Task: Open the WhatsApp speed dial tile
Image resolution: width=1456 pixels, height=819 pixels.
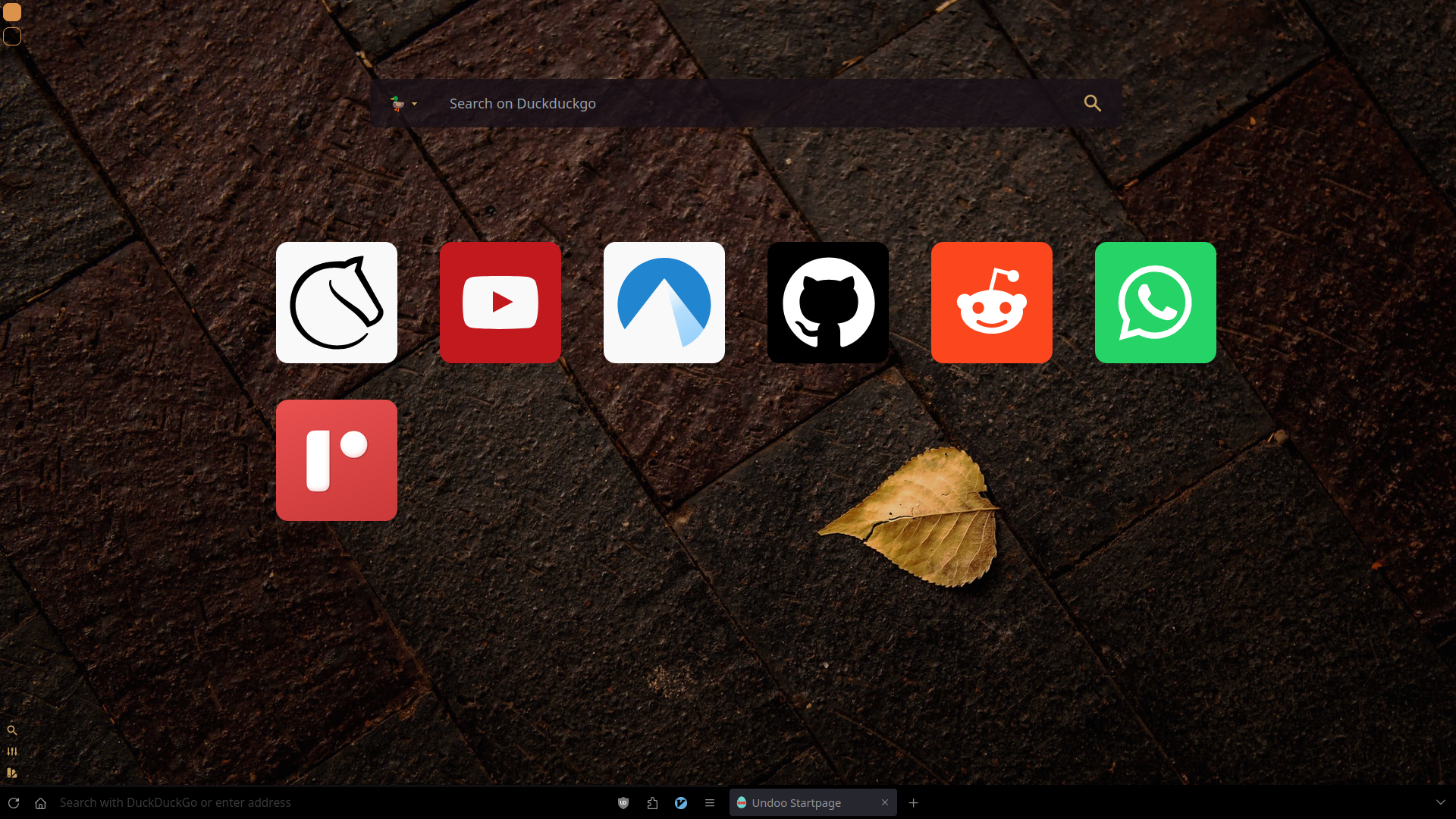Action: pyautogui.click(x=1156, y=303)
